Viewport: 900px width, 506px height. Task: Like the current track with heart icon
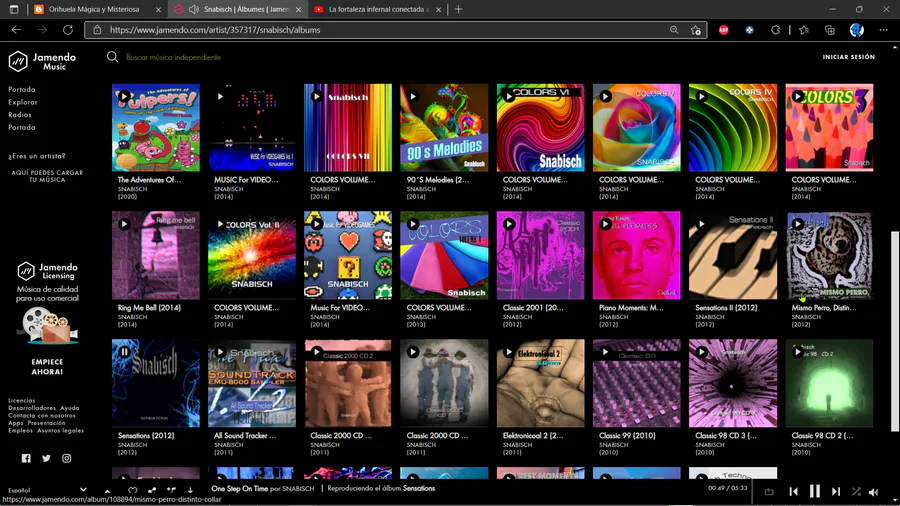tap(133, 490)
